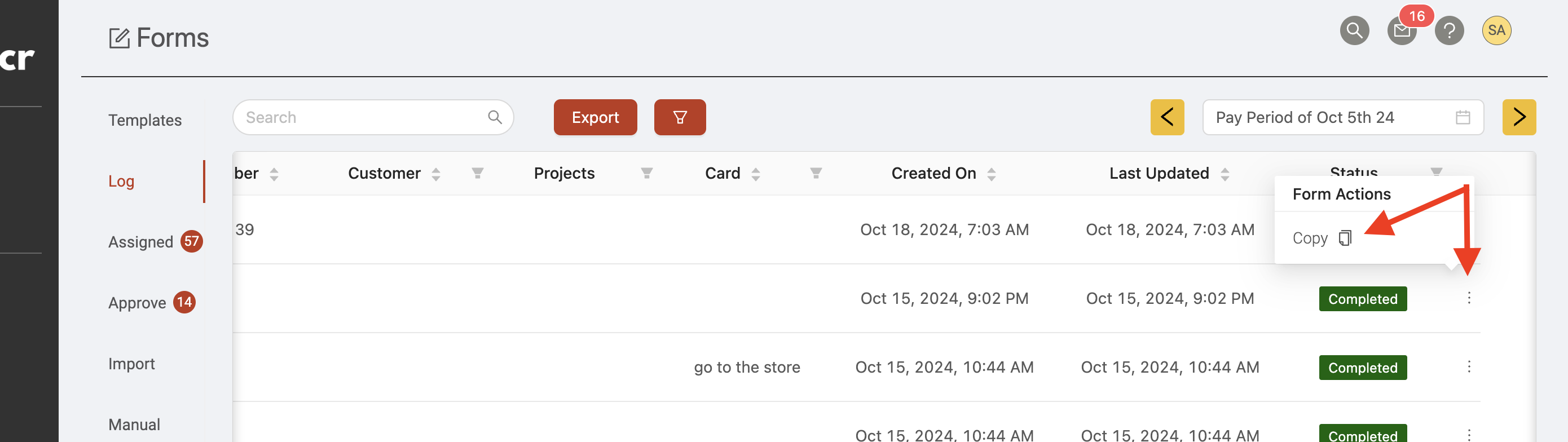1568x442 pixels.
Task: Select the Log tab
Action: click(x=121, y=181)
